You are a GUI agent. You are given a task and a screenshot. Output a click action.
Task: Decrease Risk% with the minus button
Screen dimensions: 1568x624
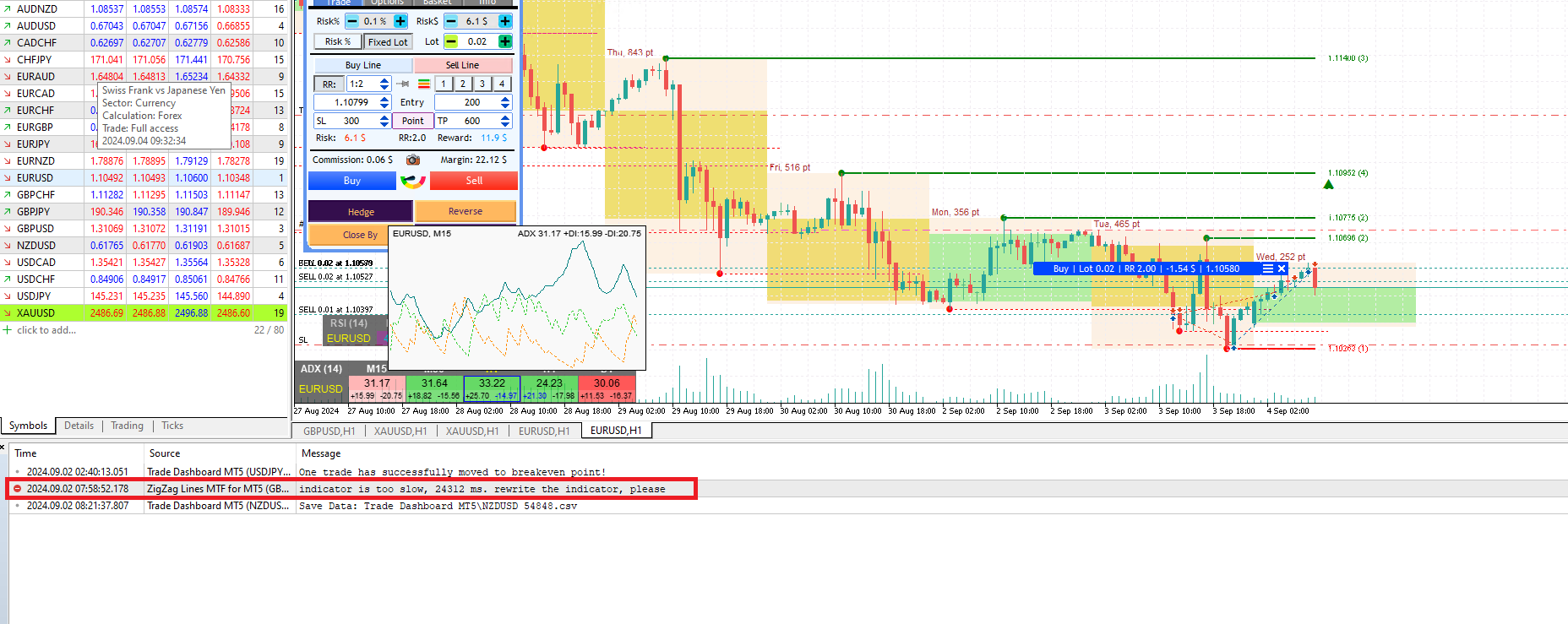[x=352, y=21]
